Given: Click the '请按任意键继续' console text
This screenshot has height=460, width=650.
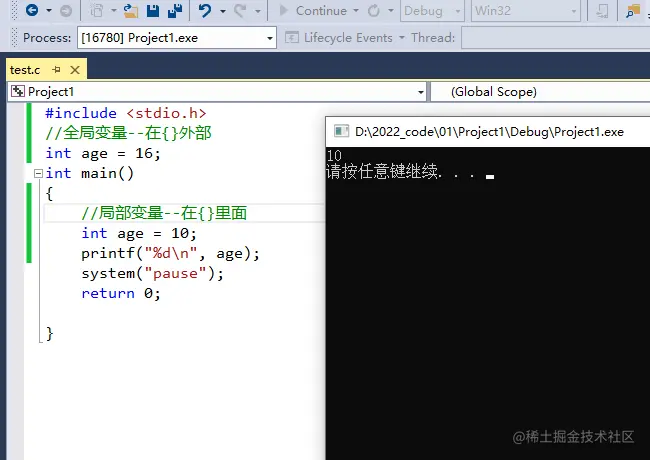Looking at the screenshot, I should pyautogui.click(x=382, y=171).
